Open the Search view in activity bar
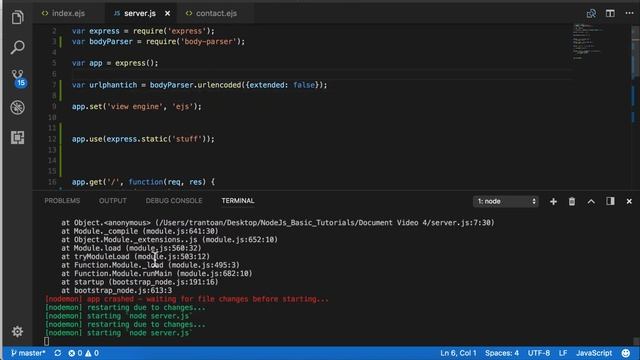The image size is (640, 360). click(x=17, y=47)
